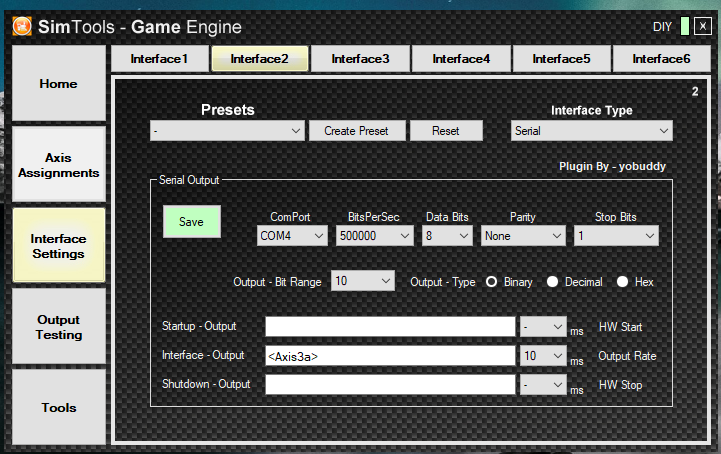Open the Interface Type Serial dropdown
Viewport: 721px width, 454px height.
pos(591,131)
